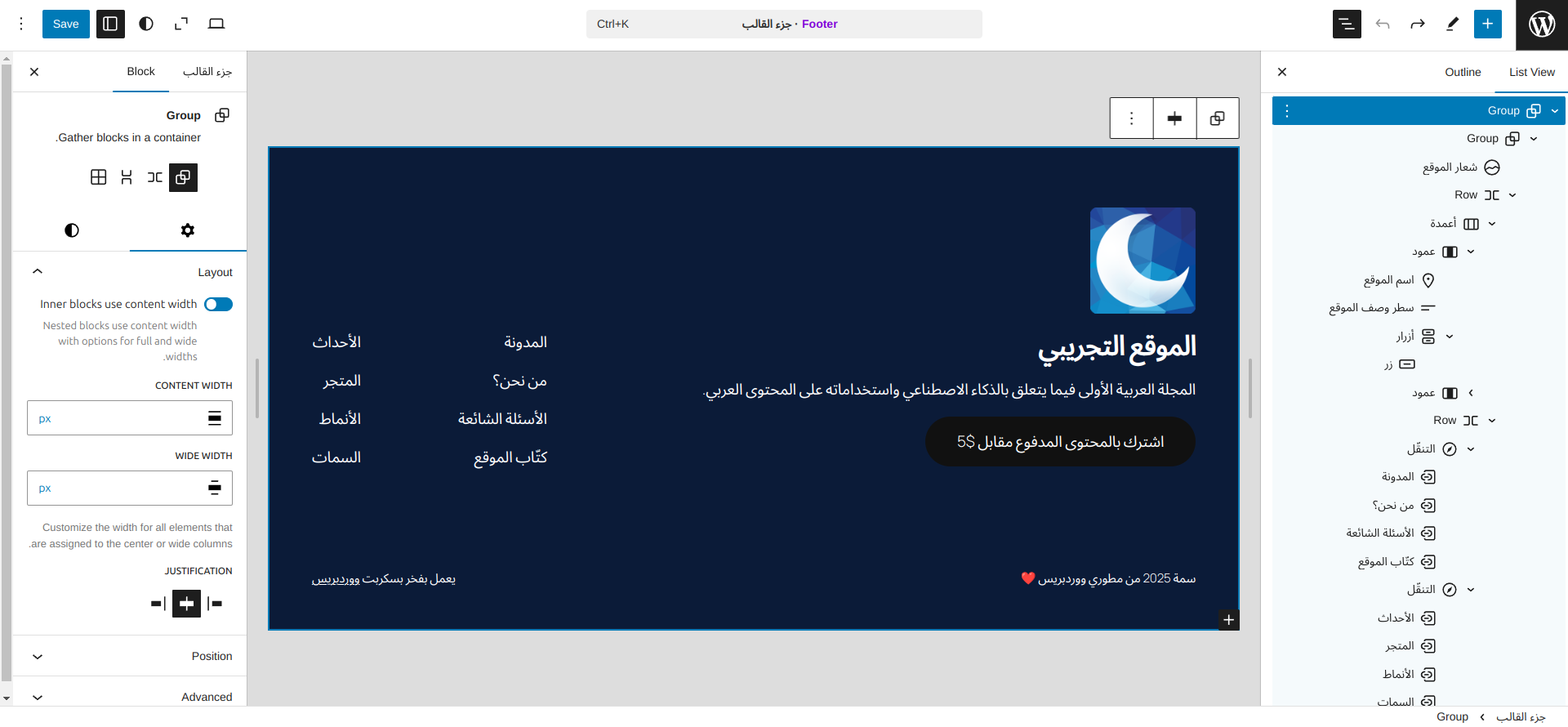Switch to the Outline tab
This screenshot has width=1568, height=727.
(x=1462, y=72)
